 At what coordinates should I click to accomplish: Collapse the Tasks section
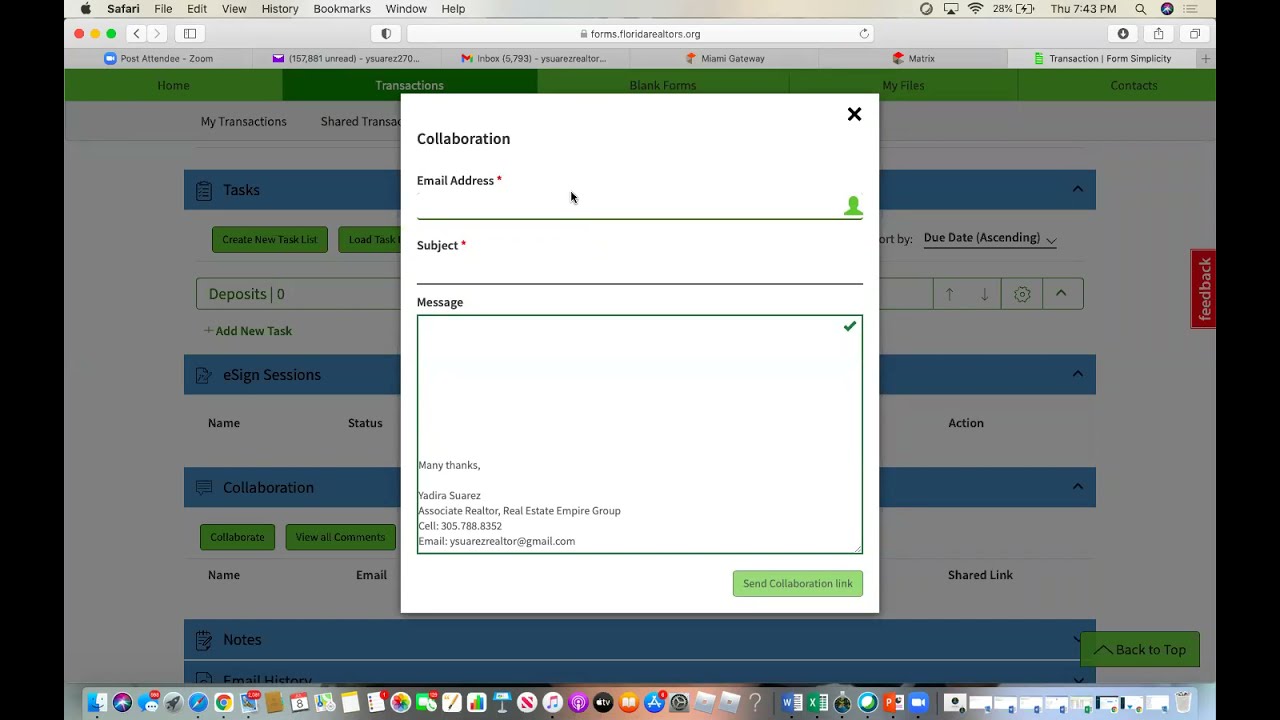tap(1077, 189)
